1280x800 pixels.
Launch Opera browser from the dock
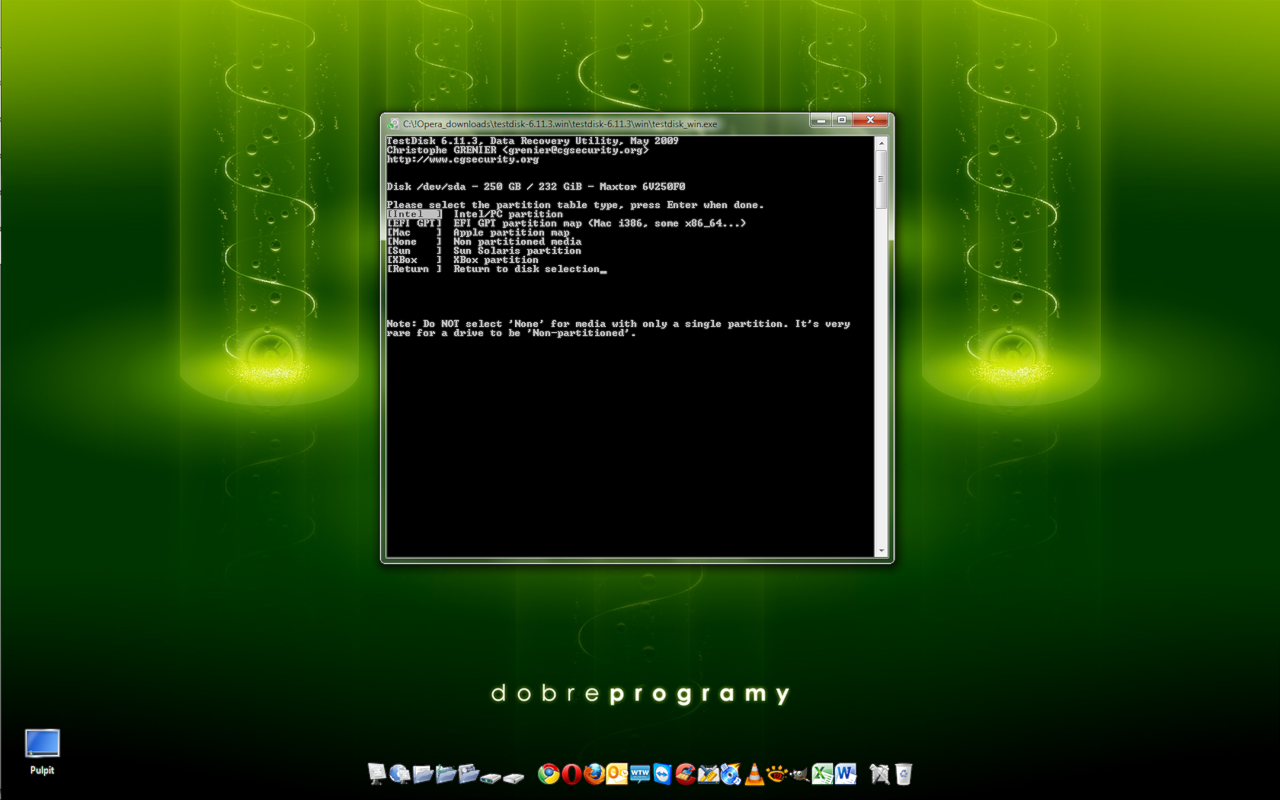click(x=571, y=774)
